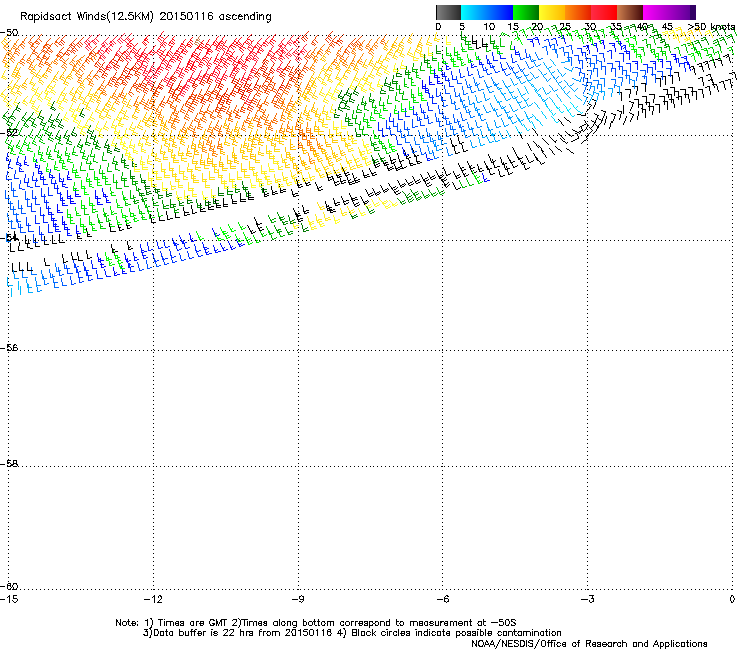
Task: Select the orange 25-30 knots legend segment
Action: click(578, 12)
